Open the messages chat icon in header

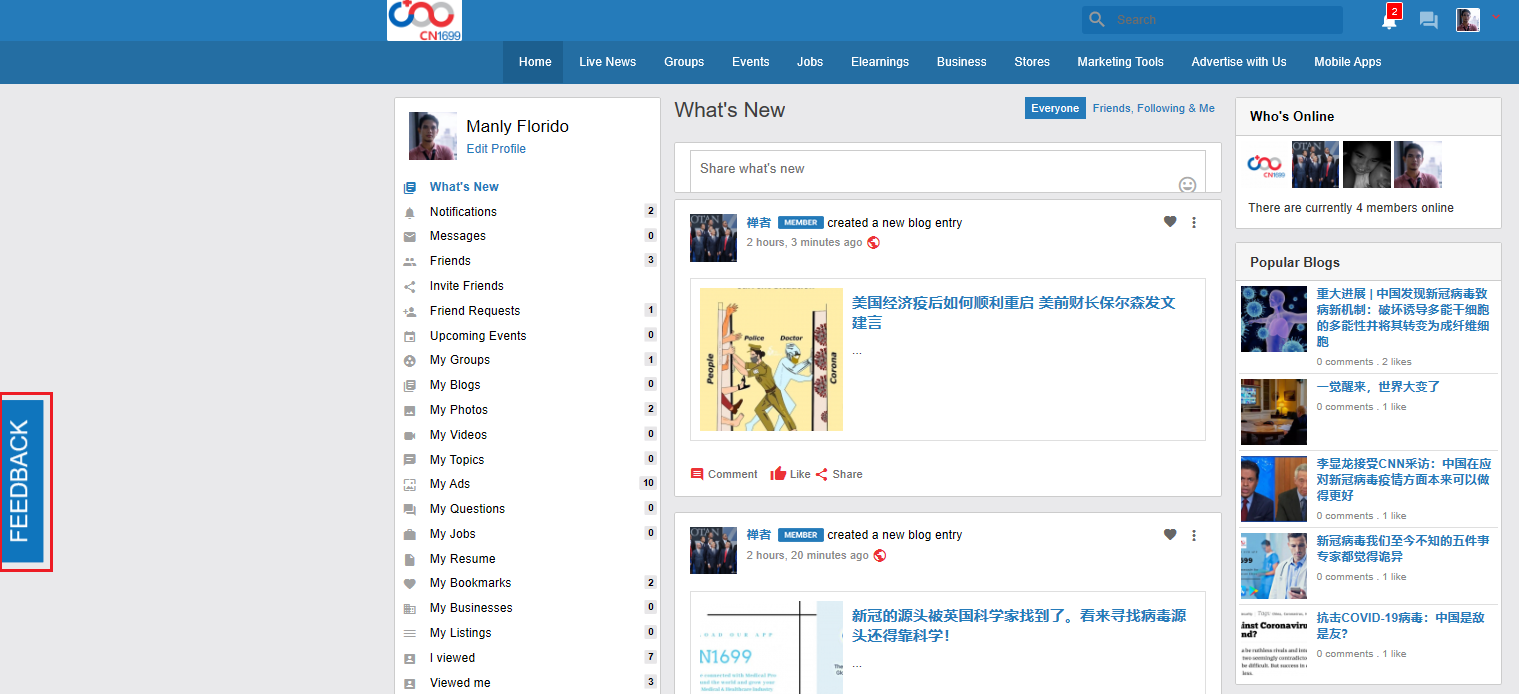[x=1429, y=21]
